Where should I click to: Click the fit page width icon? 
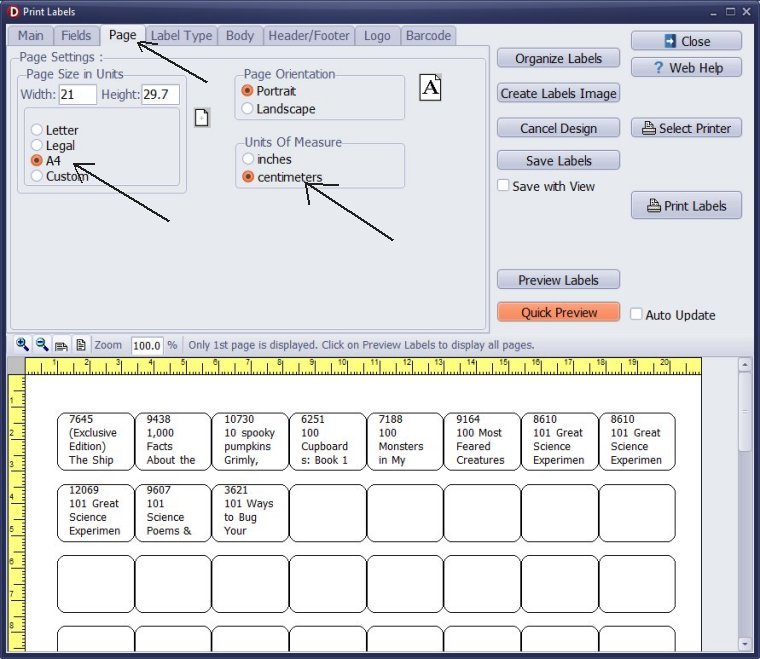click(61, 344)
